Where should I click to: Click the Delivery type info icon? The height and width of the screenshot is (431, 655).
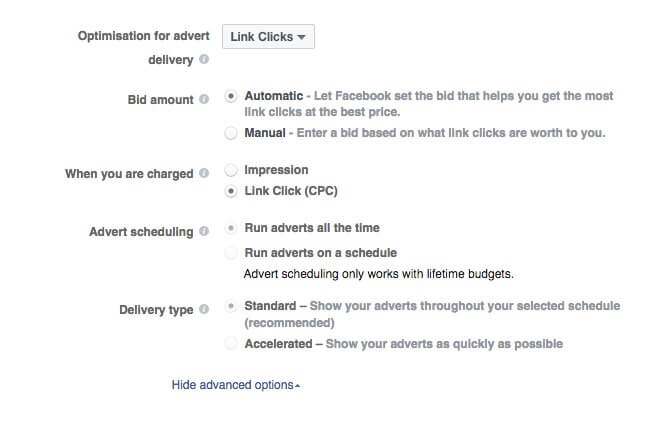click(204, 309)
